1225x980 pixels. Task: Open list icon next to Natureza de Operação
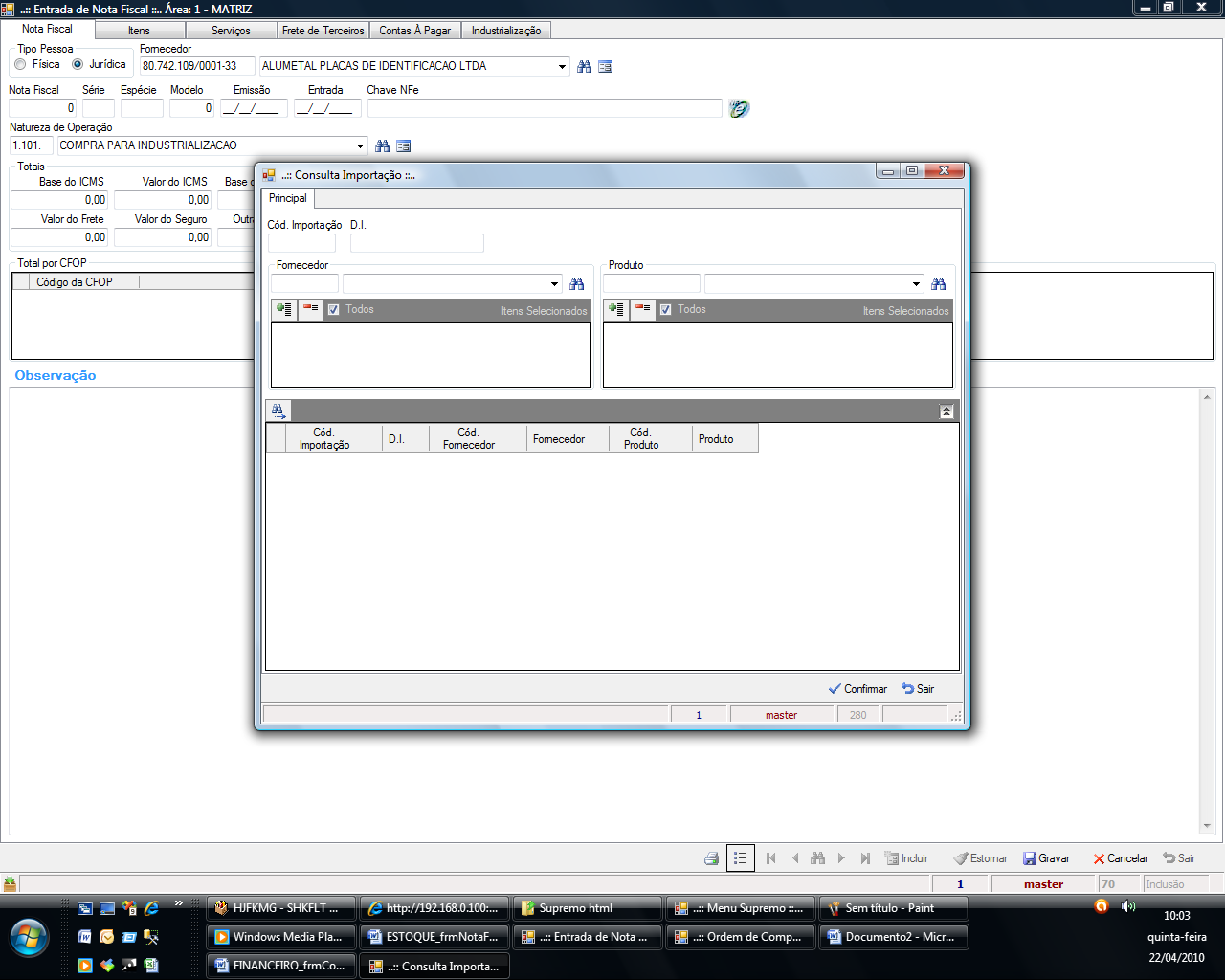[x=404, y=145]
